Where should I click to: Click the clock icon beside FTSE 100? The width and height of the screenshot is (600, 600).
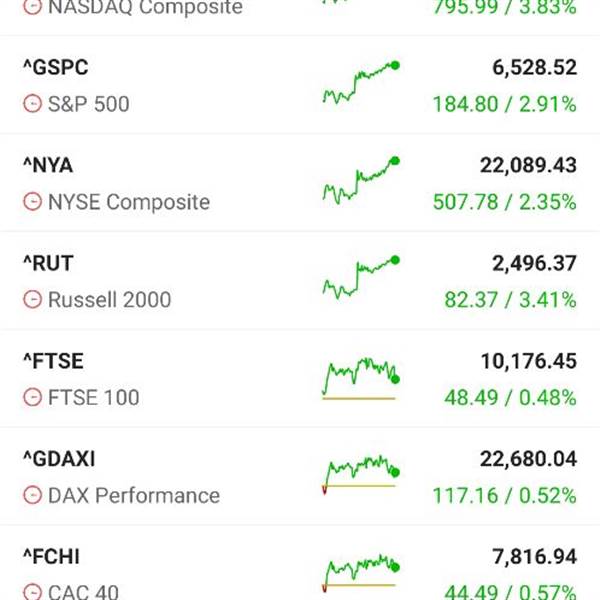click(33, 398)
